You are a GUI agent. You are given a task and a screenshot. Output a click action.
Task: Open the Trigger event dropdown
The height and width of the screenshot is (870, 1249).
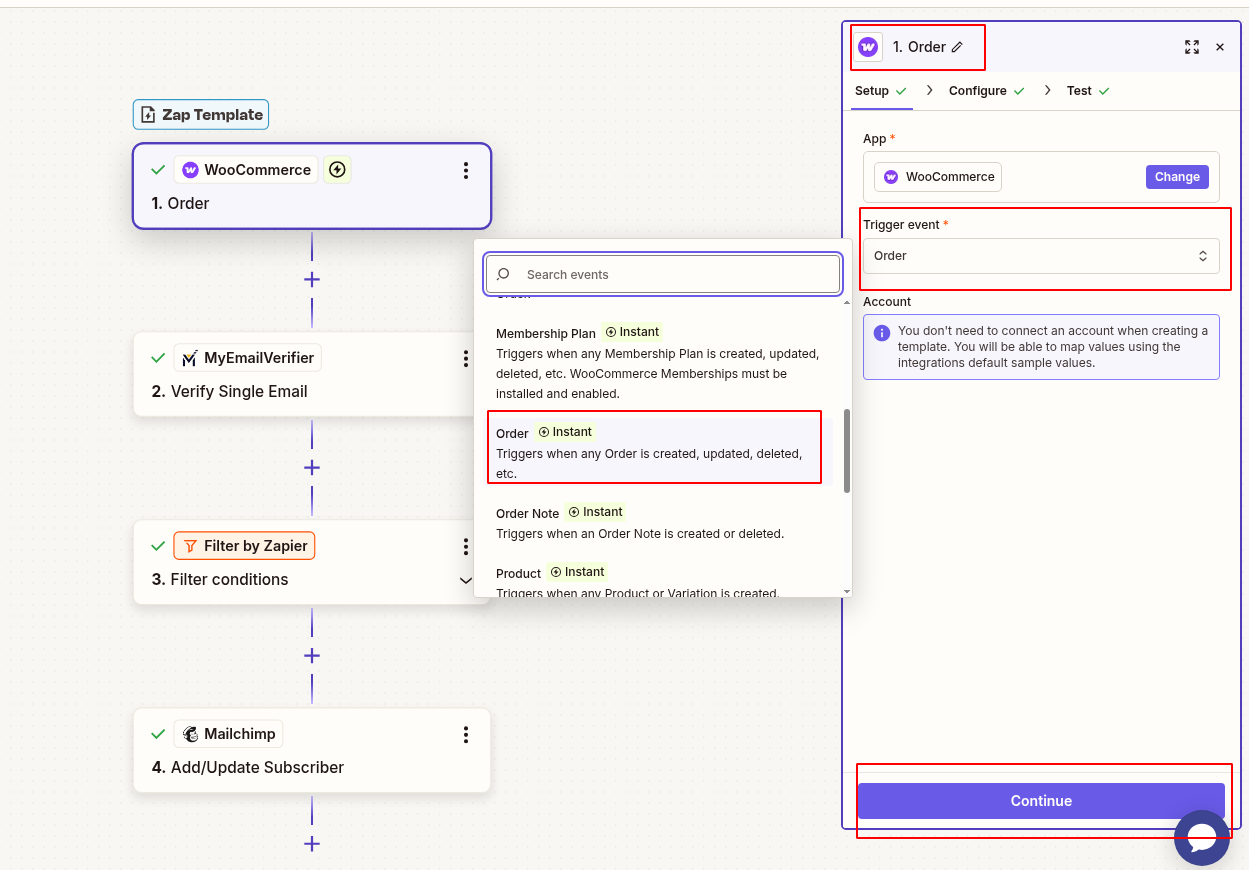pyautogui.click(x=1041, y=256)
